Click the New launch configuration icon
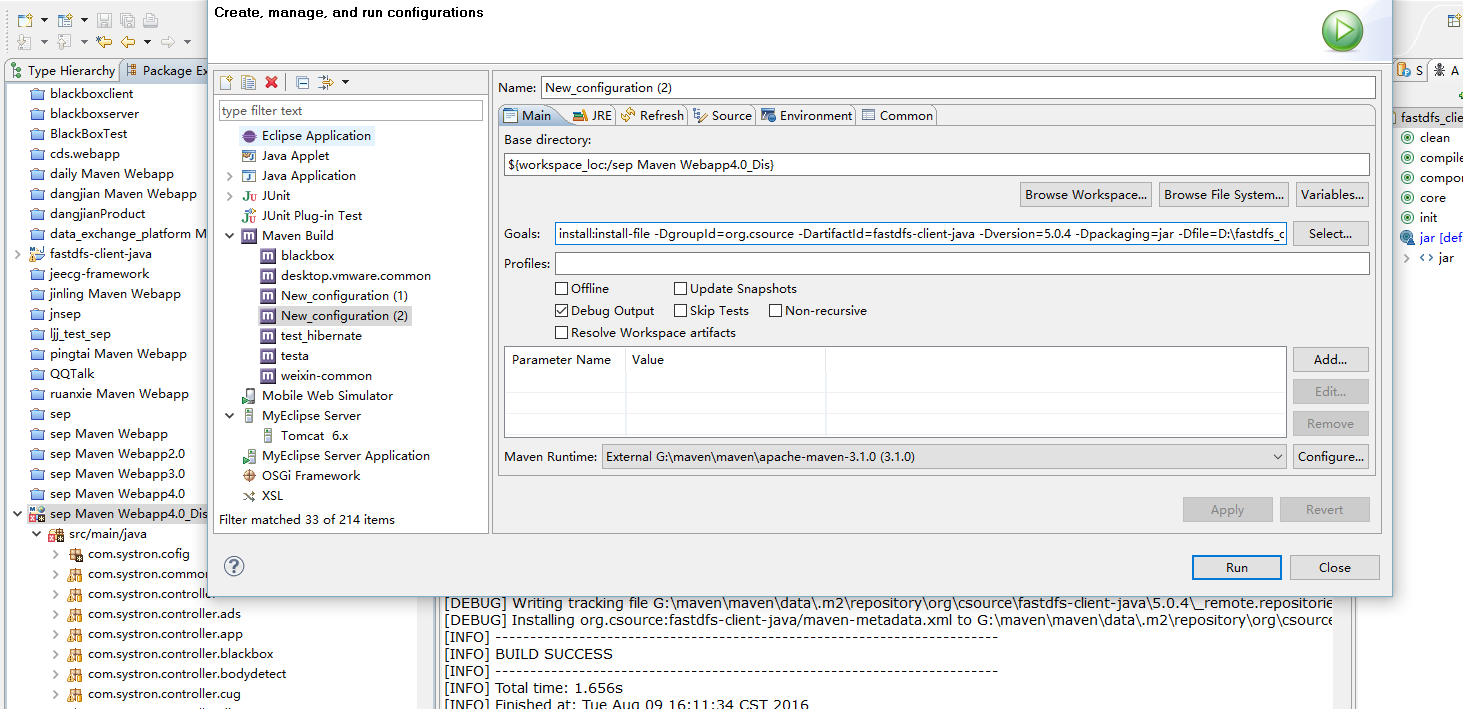The width and height of the screenshot is (1463, 709). 227,82
